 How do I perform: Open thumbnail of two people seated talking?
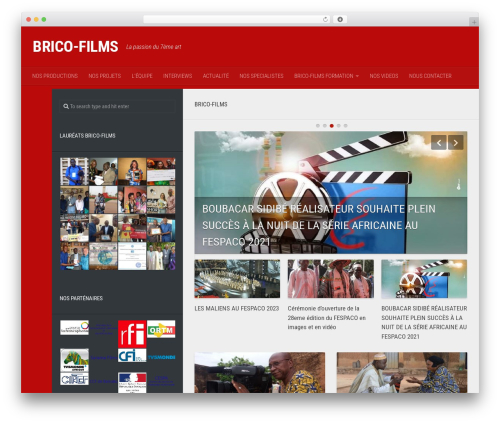coord(402,372)
